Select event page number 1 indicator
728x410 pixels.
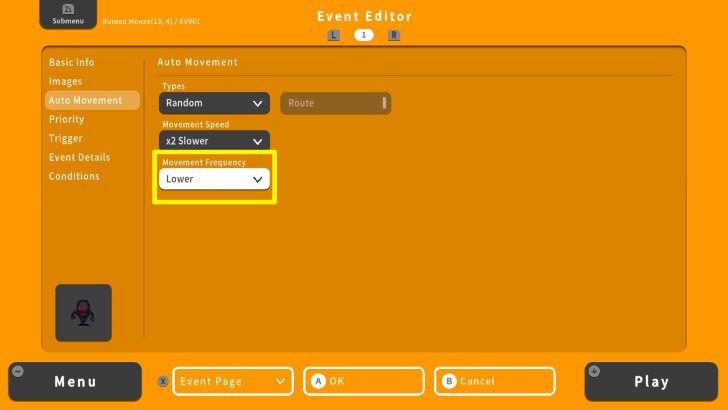click(x=364, y=35)
